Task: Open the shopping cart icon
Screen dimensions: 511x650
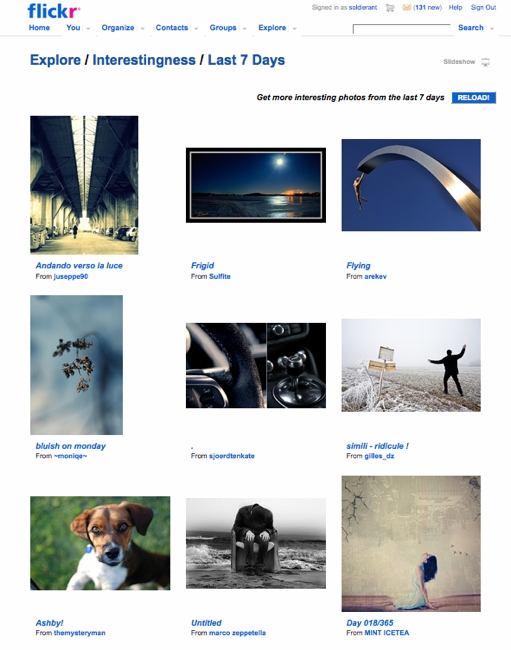Action: click(390, 7)
